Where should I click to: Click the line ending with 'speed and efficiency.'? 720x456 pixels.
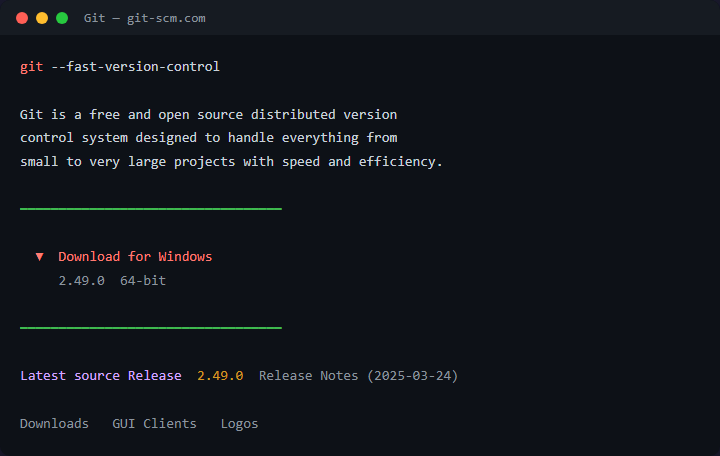(231, 162)
